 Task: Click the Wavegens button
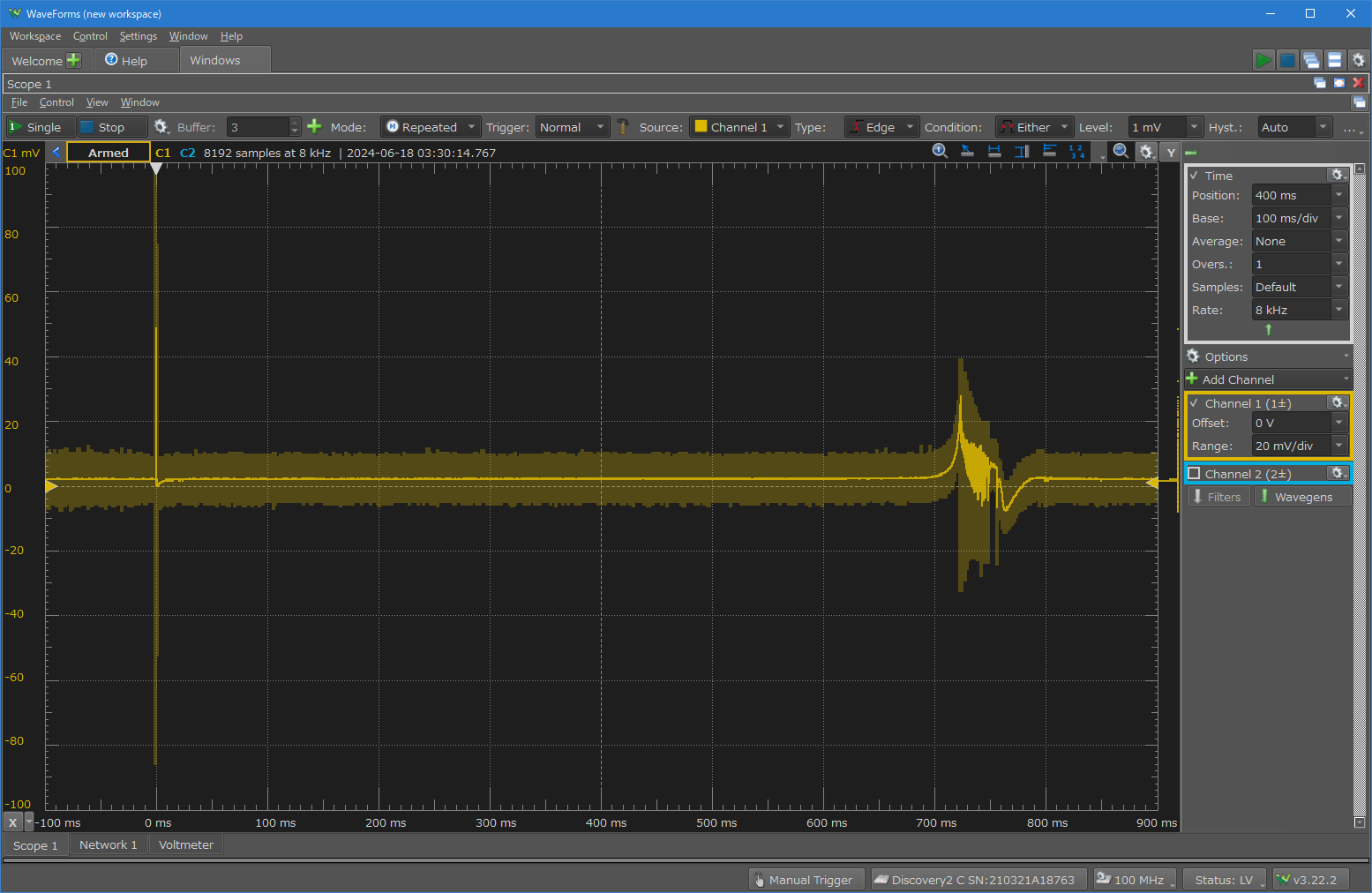pos(1302,497)
